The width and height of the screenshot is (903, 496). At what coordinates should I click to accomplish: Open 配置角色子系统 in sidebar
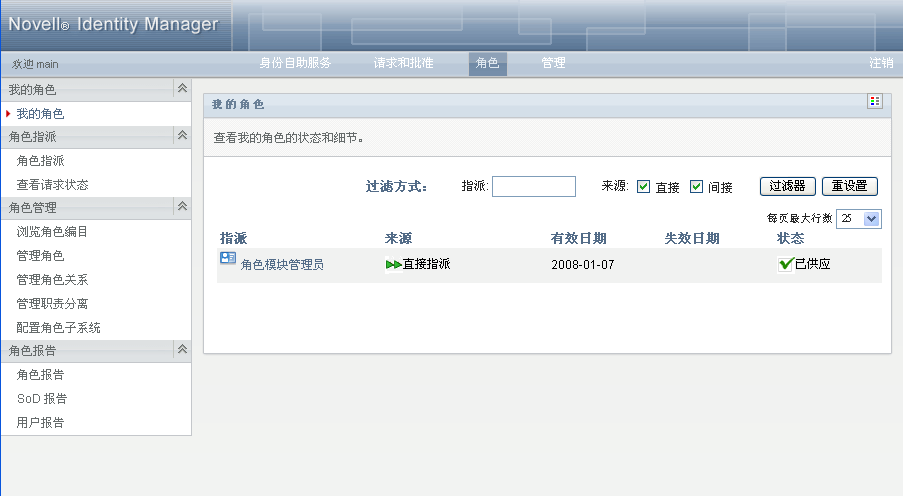(59, 328)
